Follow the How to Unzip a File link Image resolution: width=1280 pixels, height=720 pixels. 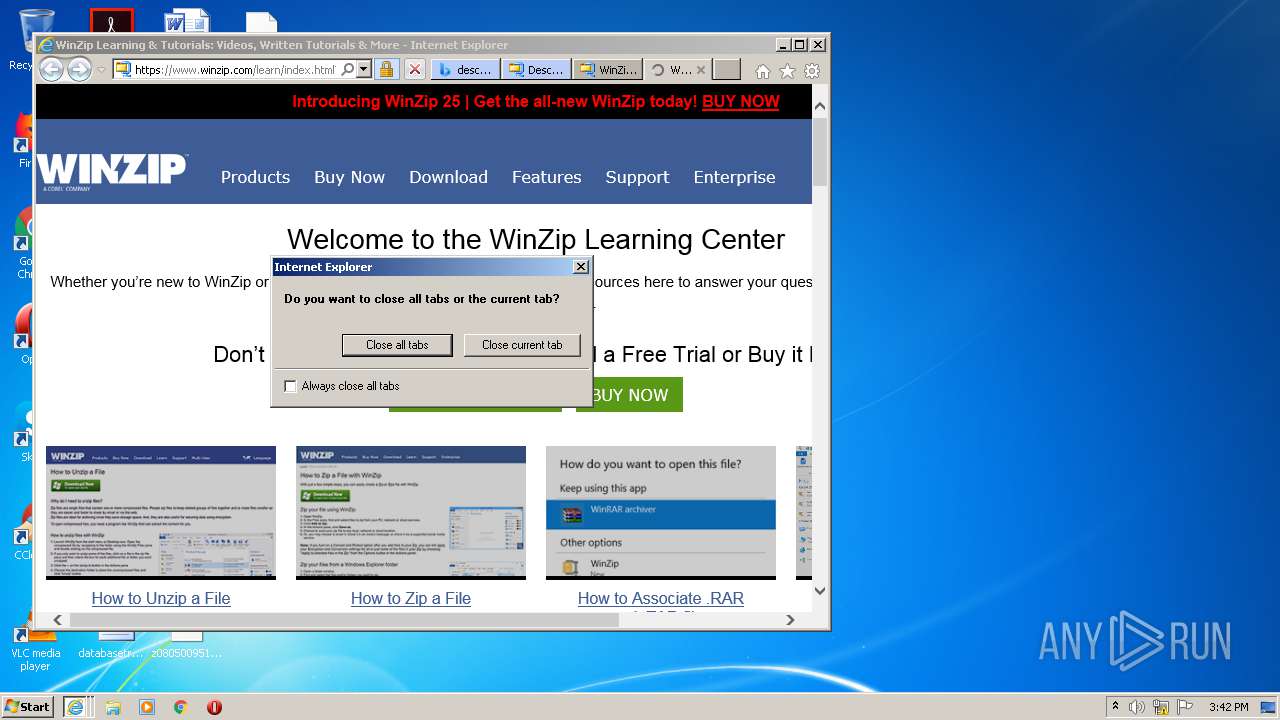[161, 598]
